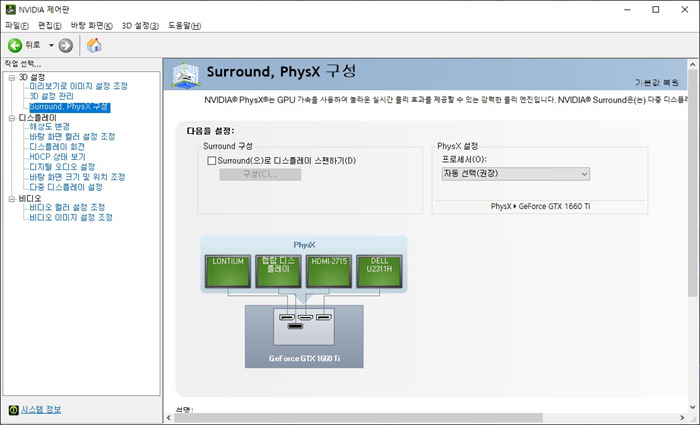
Task: Click the NVIDIA title bar icon
Action: 10,9
